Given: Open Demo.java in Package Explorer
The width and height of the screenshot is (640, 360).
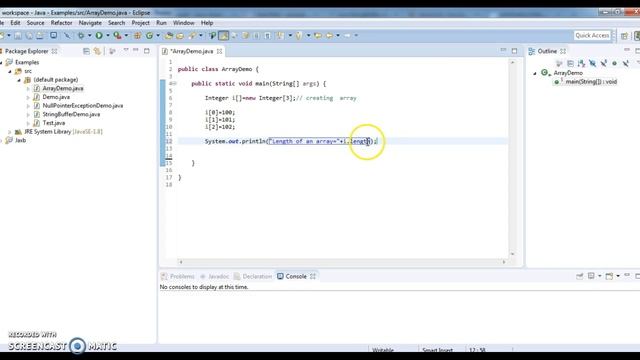Looking at the screenshot, I should point(56,97).
